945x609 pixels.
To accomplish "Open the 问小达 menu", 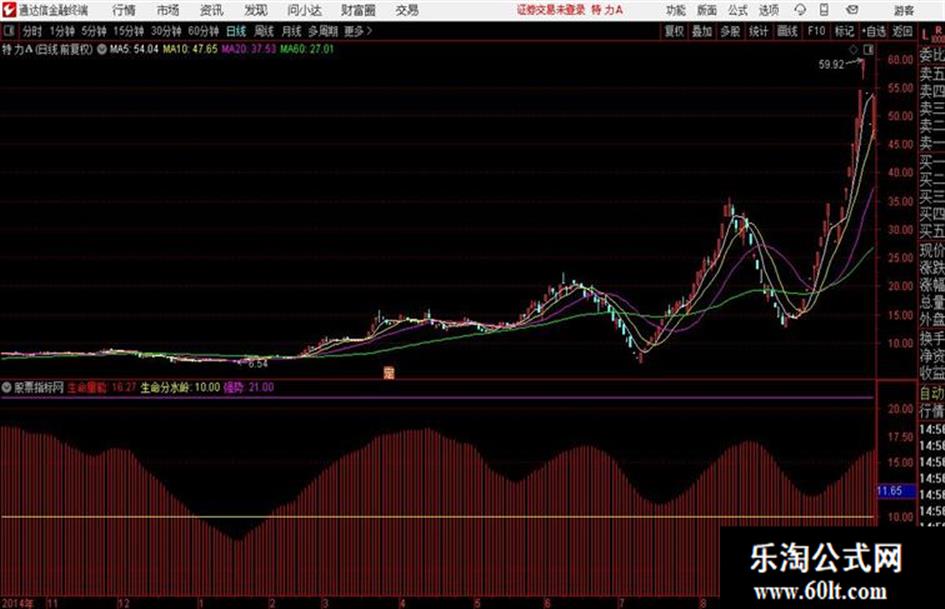I will tap(304, 10).
